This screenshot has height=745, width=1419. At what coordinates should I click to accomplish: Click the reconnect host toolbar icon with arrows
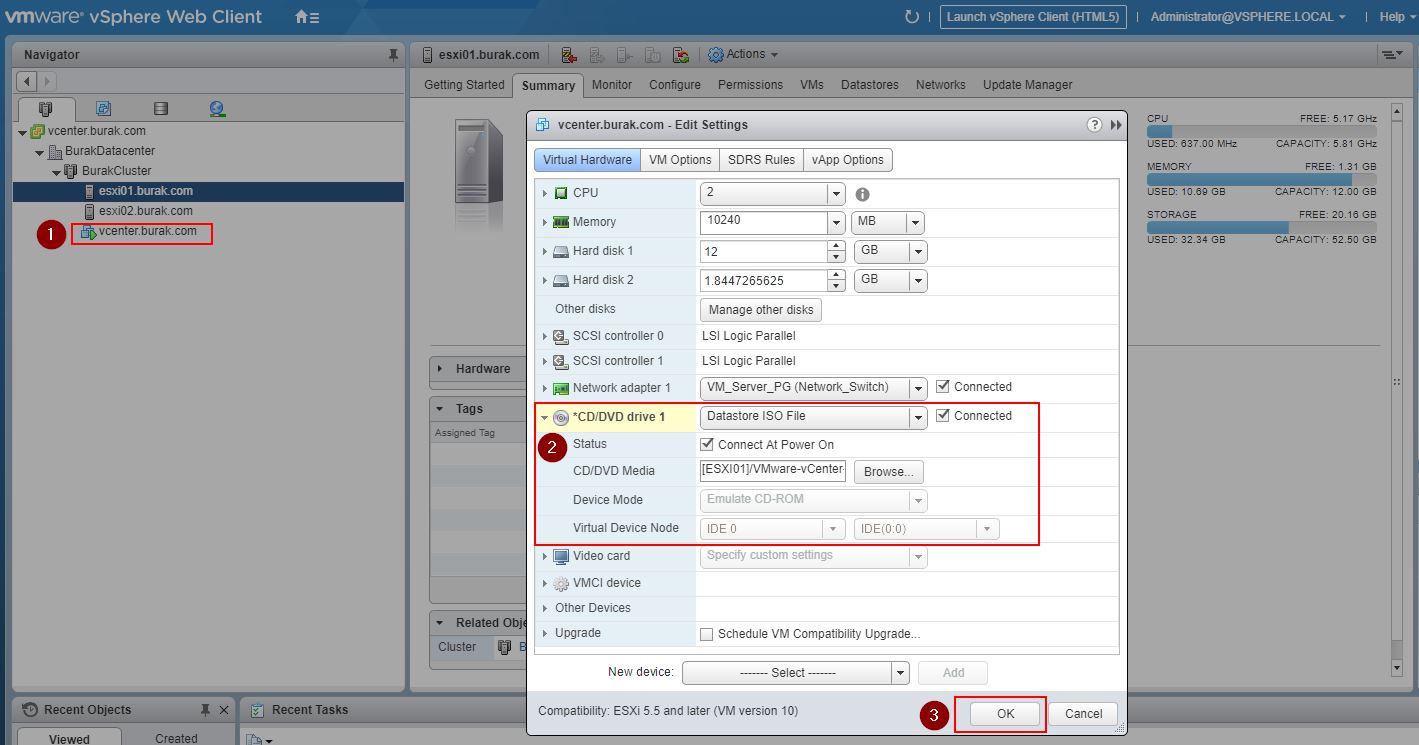pyautogui.click(x=681, y=55)
